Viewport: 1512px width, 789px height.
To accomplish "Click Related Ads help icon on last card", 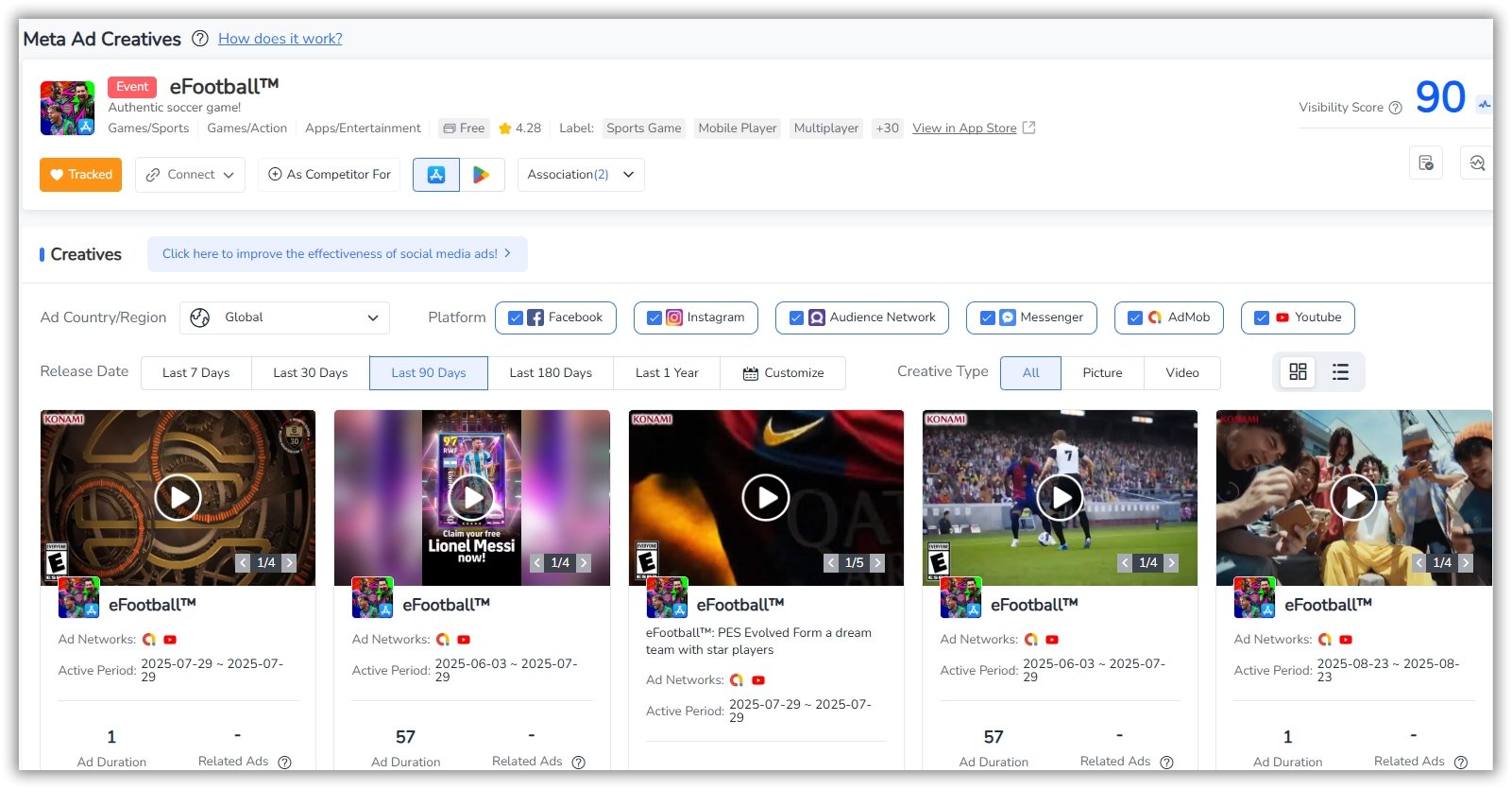I will tap(1461, 763).
